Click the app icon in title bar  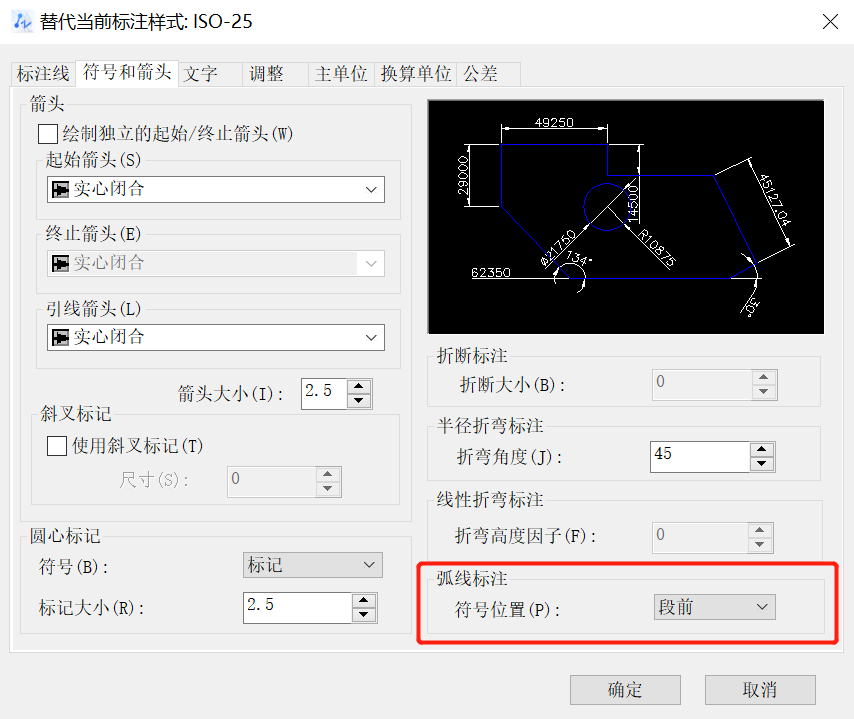22,22
